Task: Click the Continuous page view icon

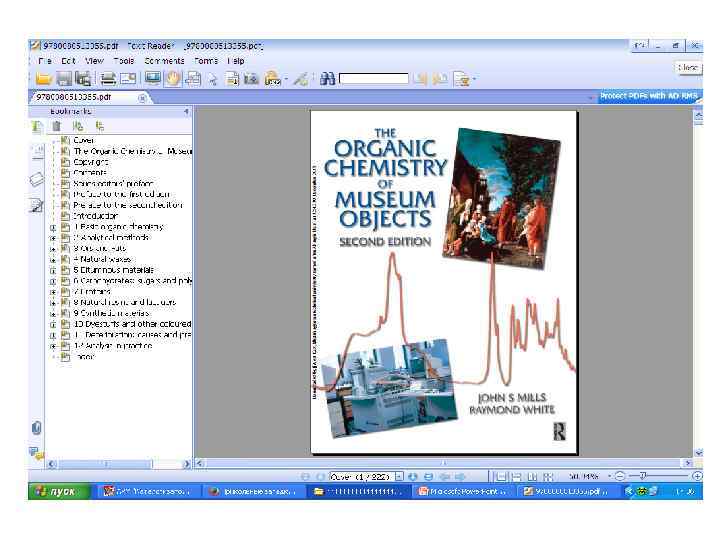Action: (x=517, y=477)
